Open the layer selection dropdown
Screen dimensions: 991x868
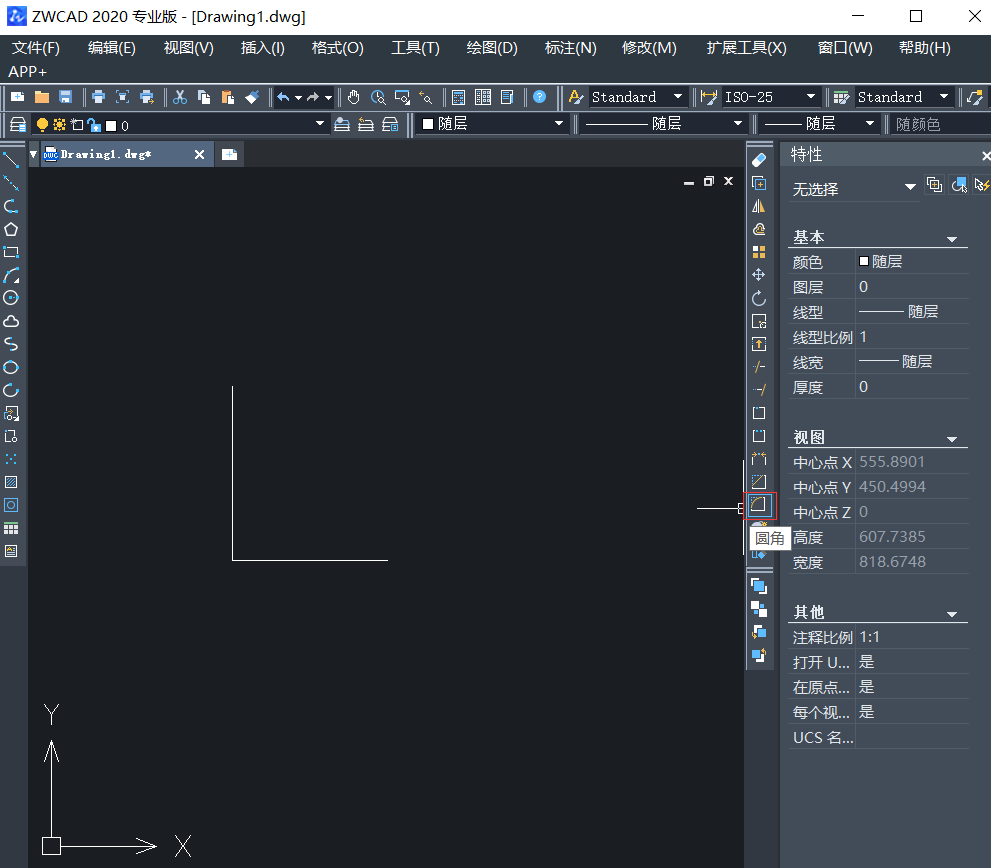click(x=318, y=124)
